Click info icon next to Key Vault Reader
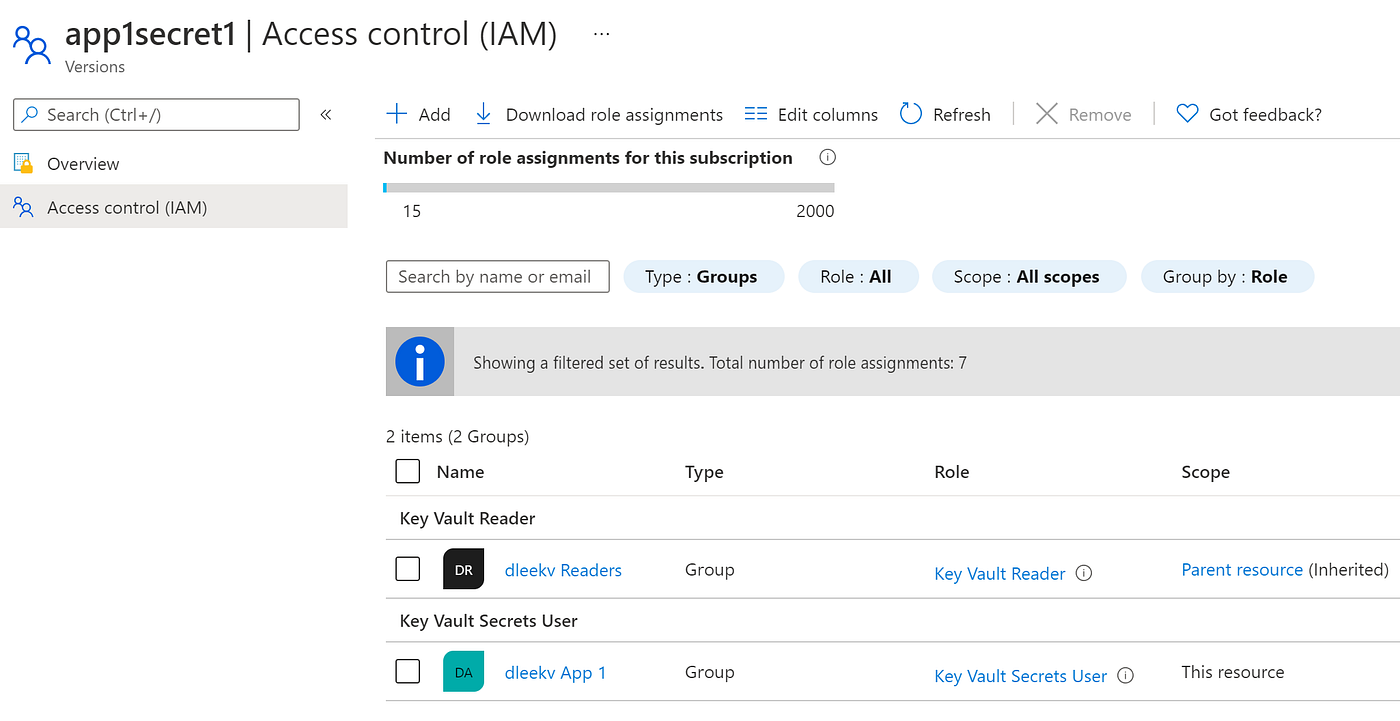The height and width of the screenshot is (721, 1400). (1084, 573)
